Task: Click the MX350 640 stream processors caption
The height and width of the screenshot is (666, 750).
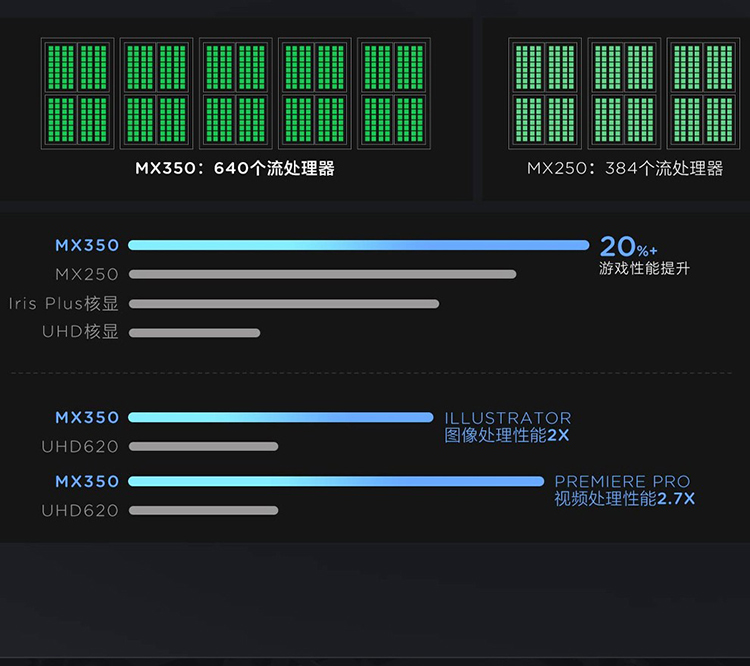Action: pos(235,168)
